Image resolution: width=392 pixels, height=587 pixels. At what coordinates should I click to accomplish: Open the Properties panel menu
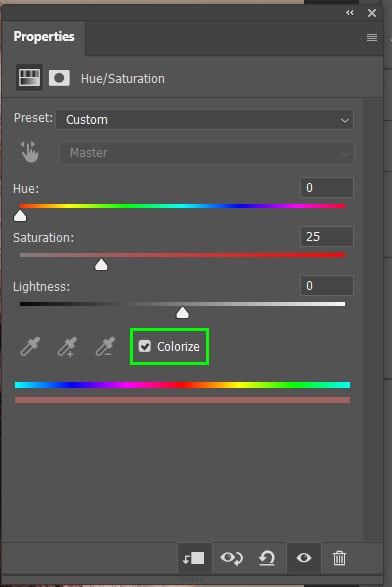(372, 37)
